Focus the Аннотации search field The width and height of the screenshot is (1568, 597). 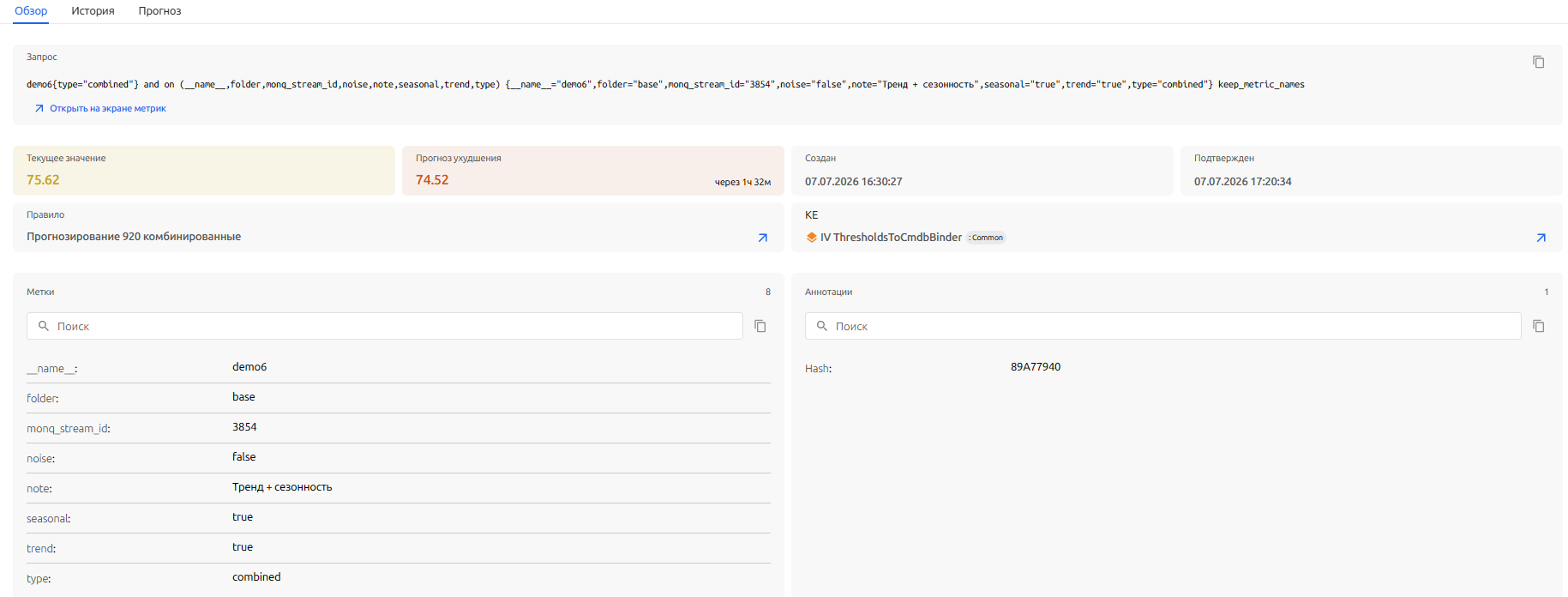pos(1163,326)
